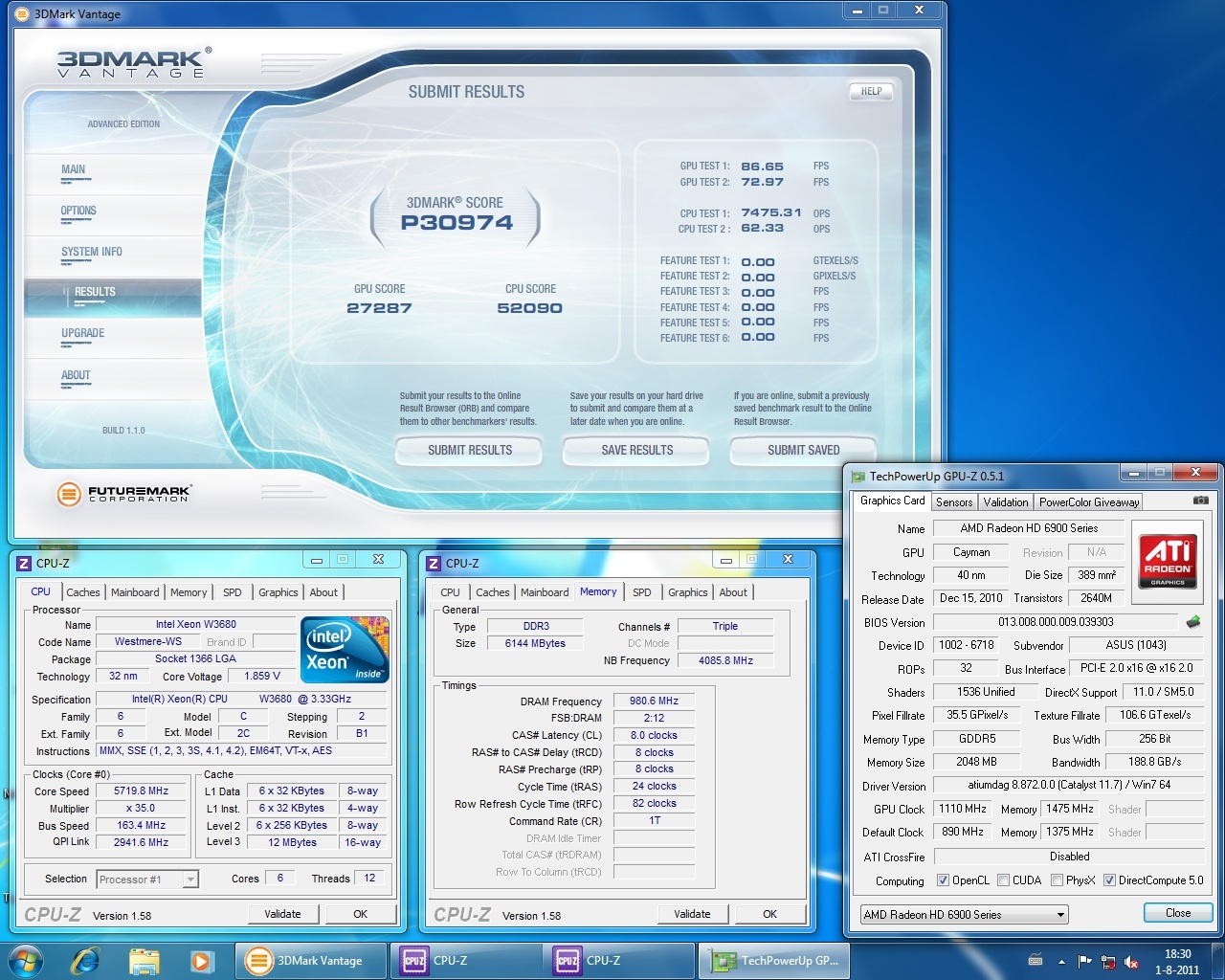Click the volume speaker tray icon

click(x=1131, y=962)
